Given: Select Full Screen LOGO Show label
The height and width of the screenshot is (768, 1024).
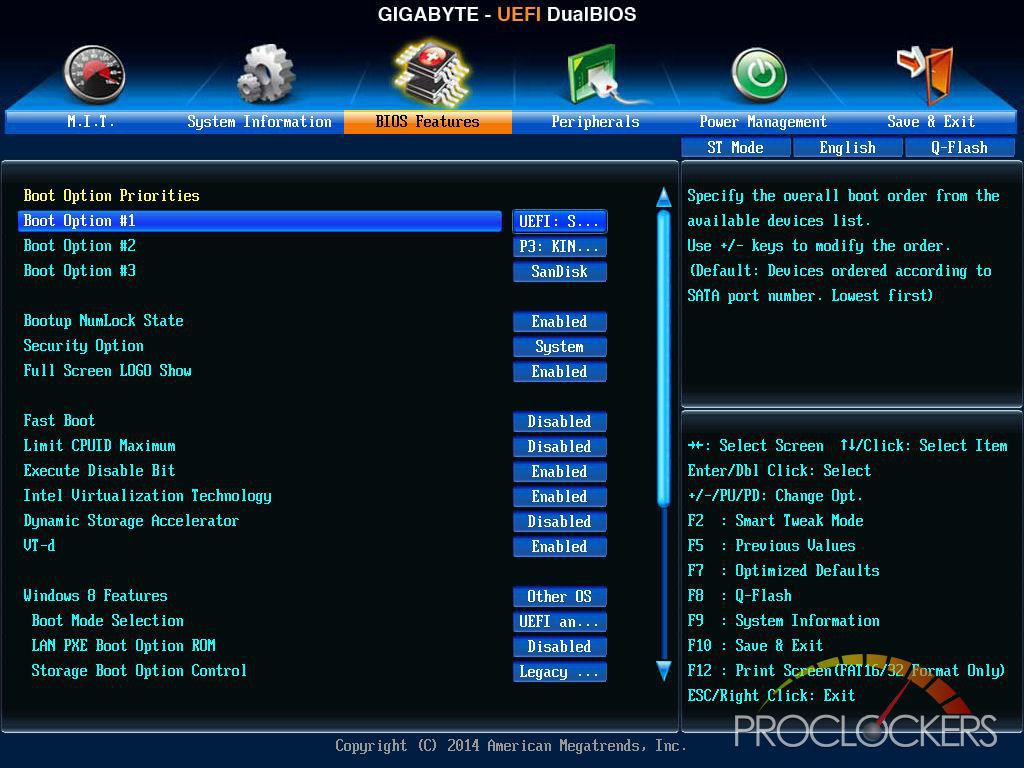Looking at the screenshot, I should pos(108,370).
